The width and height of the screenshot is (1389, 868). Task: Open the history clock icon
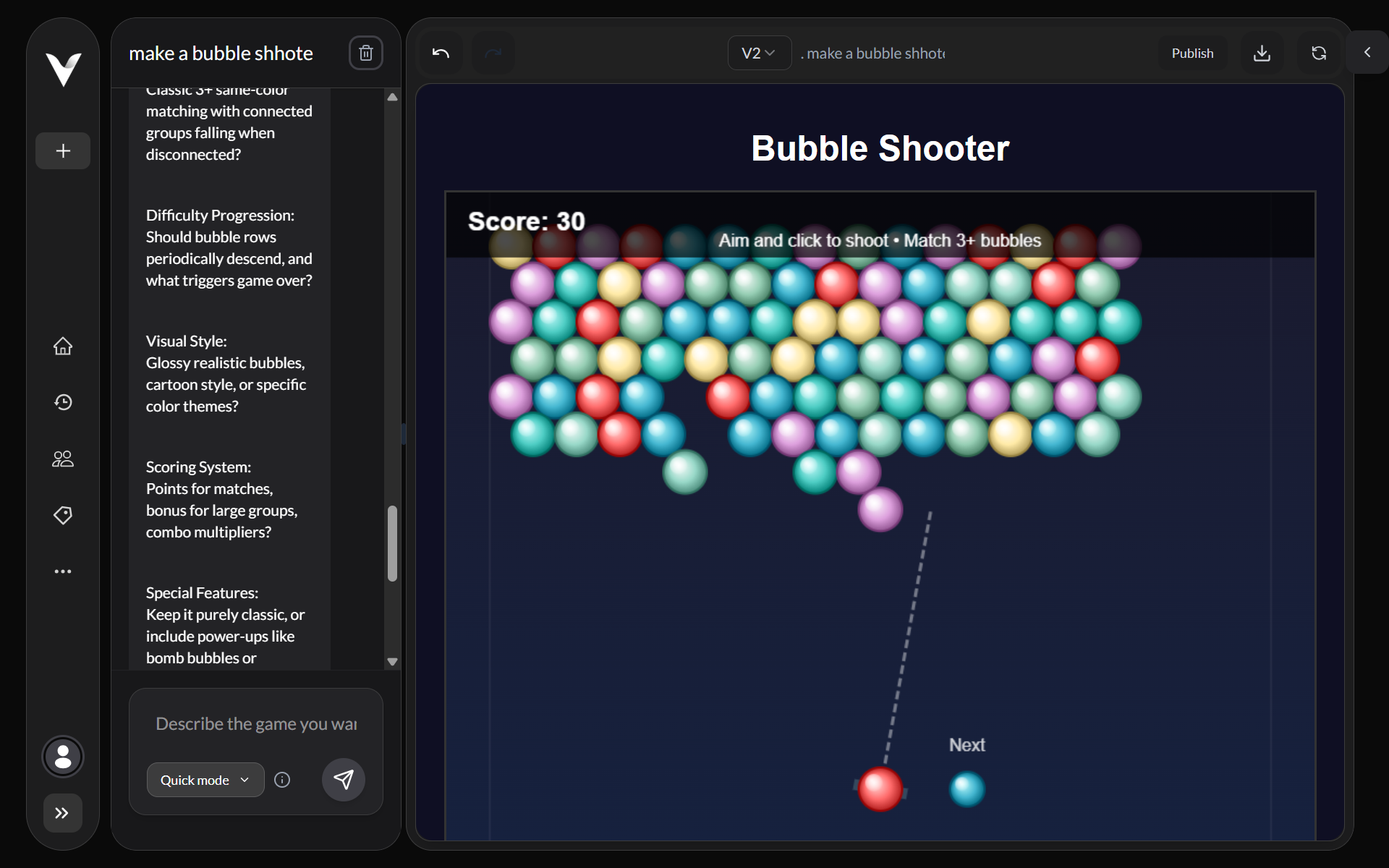point(63,402)
